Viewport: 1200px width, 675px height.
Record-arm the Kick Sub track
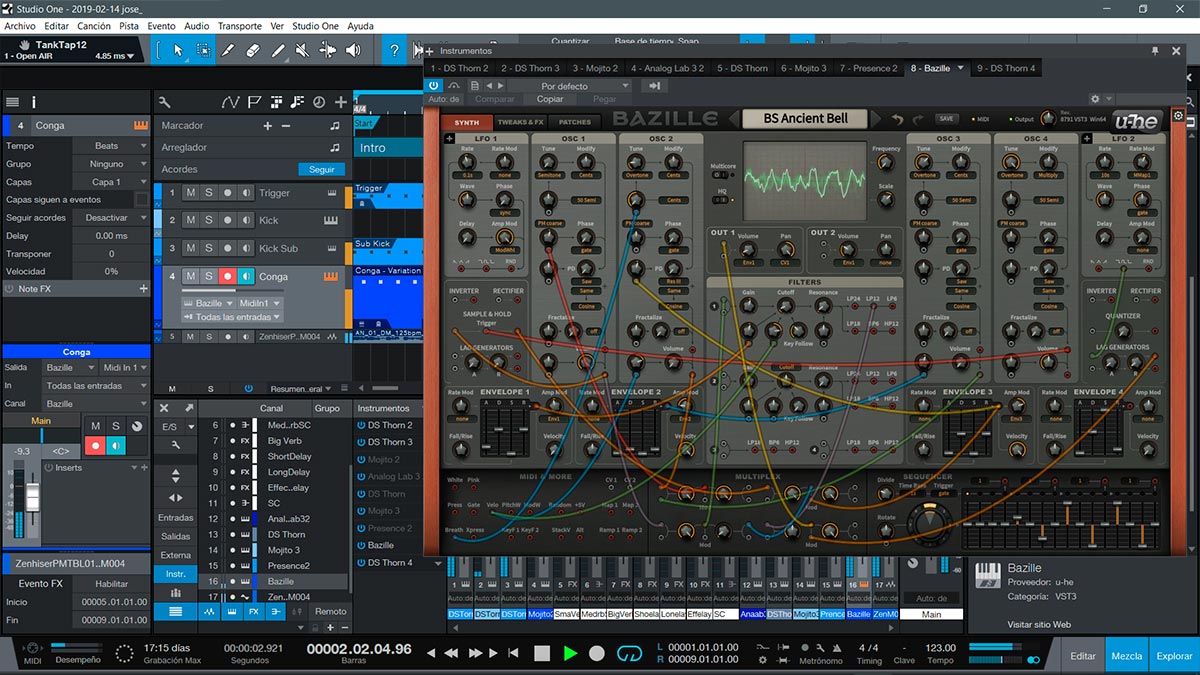(228, 248)
